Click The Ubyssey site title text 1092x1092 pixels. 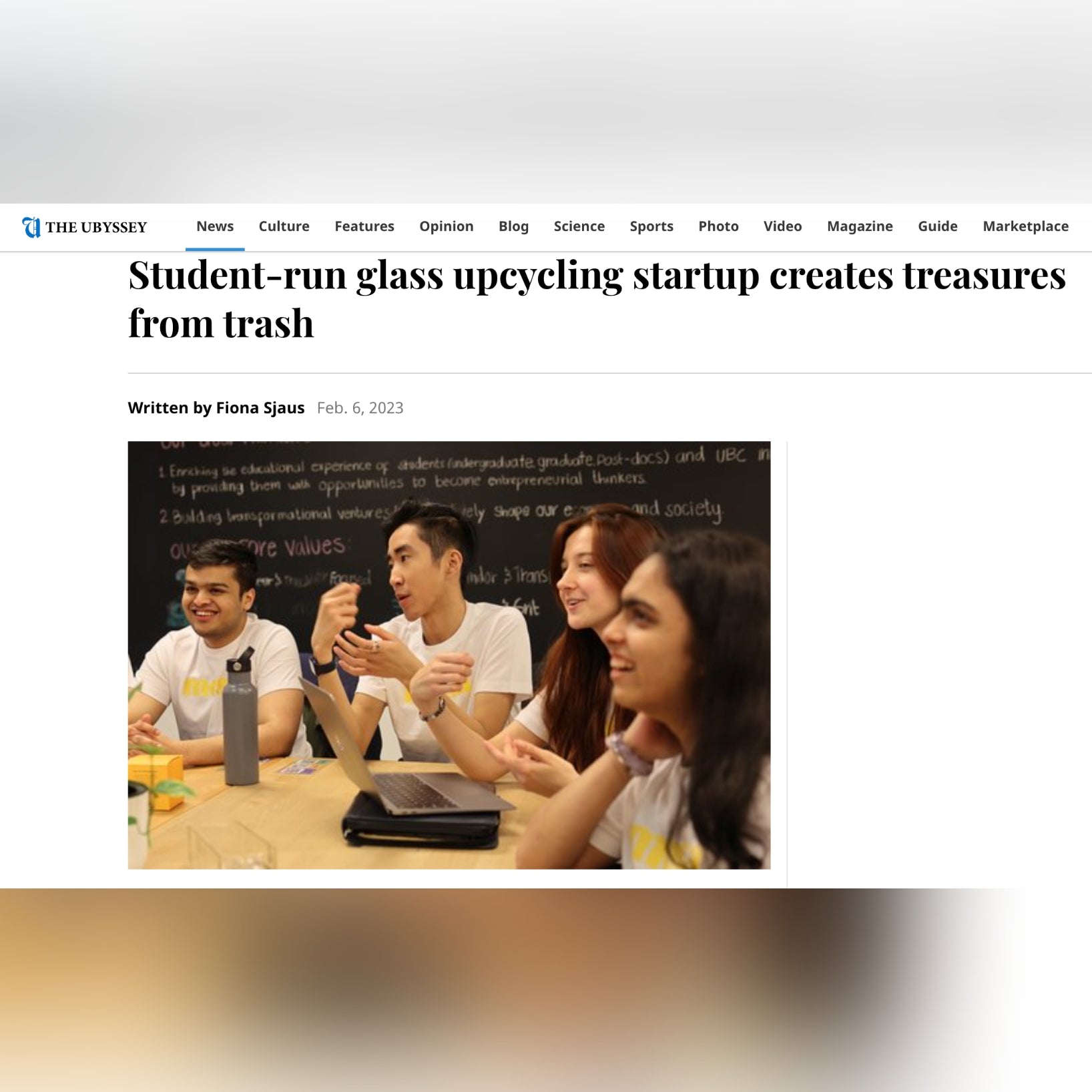pos(96,227)
